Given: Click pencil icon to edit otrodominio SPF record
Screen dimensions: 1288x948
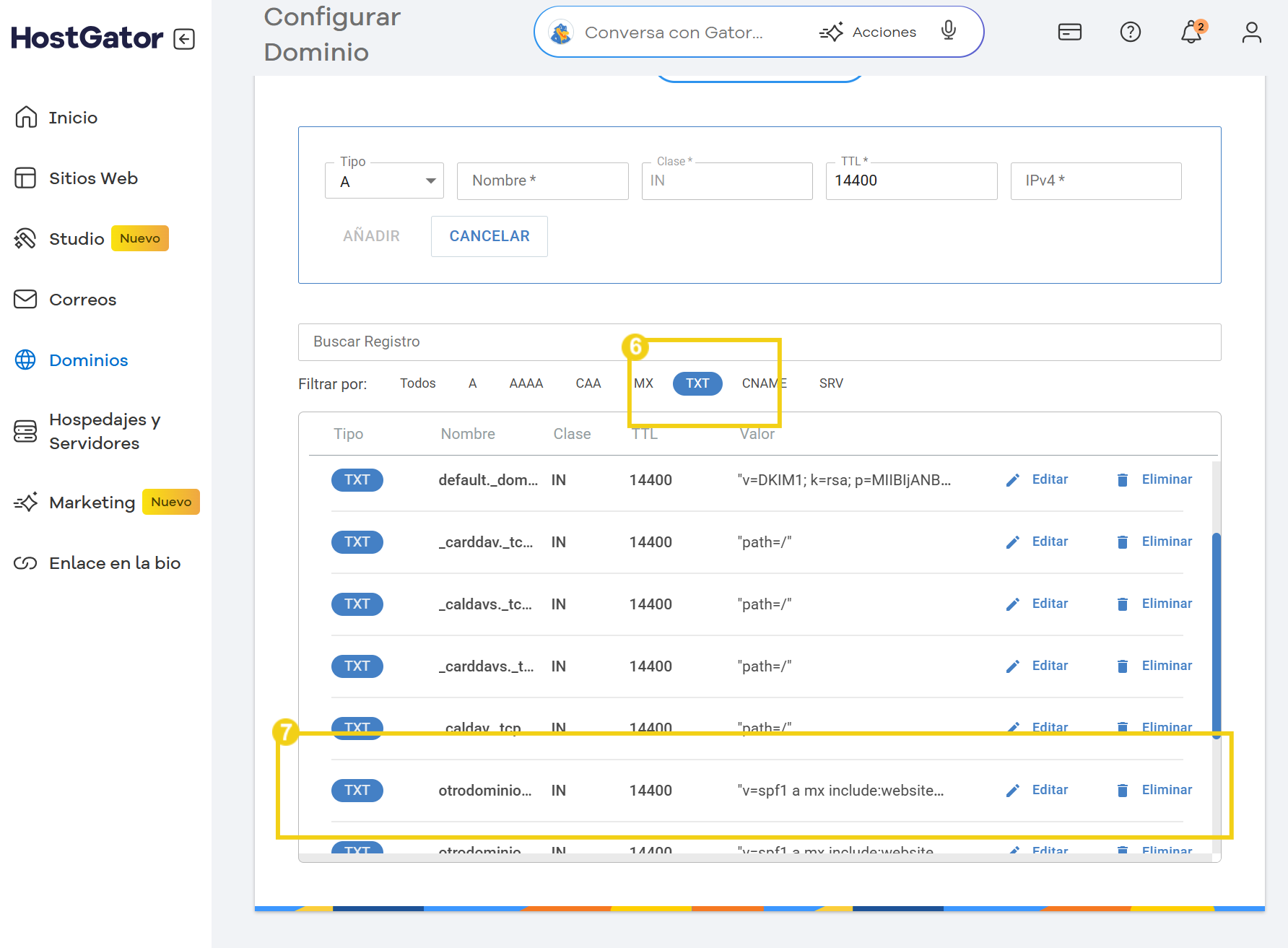Looking at the screenshot, I should (x=1013, y=791).
